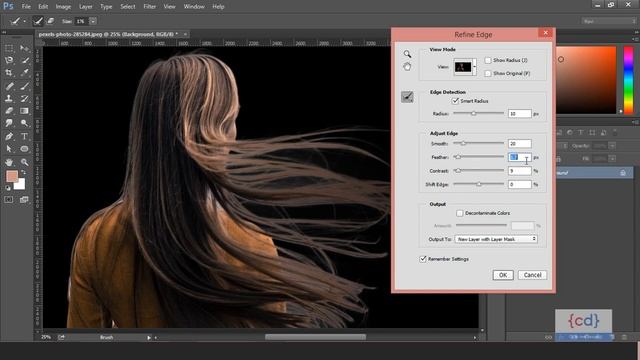Screen dimensions: 640x360
Task: Select the Clone Stamp tool
Action: 9,98
